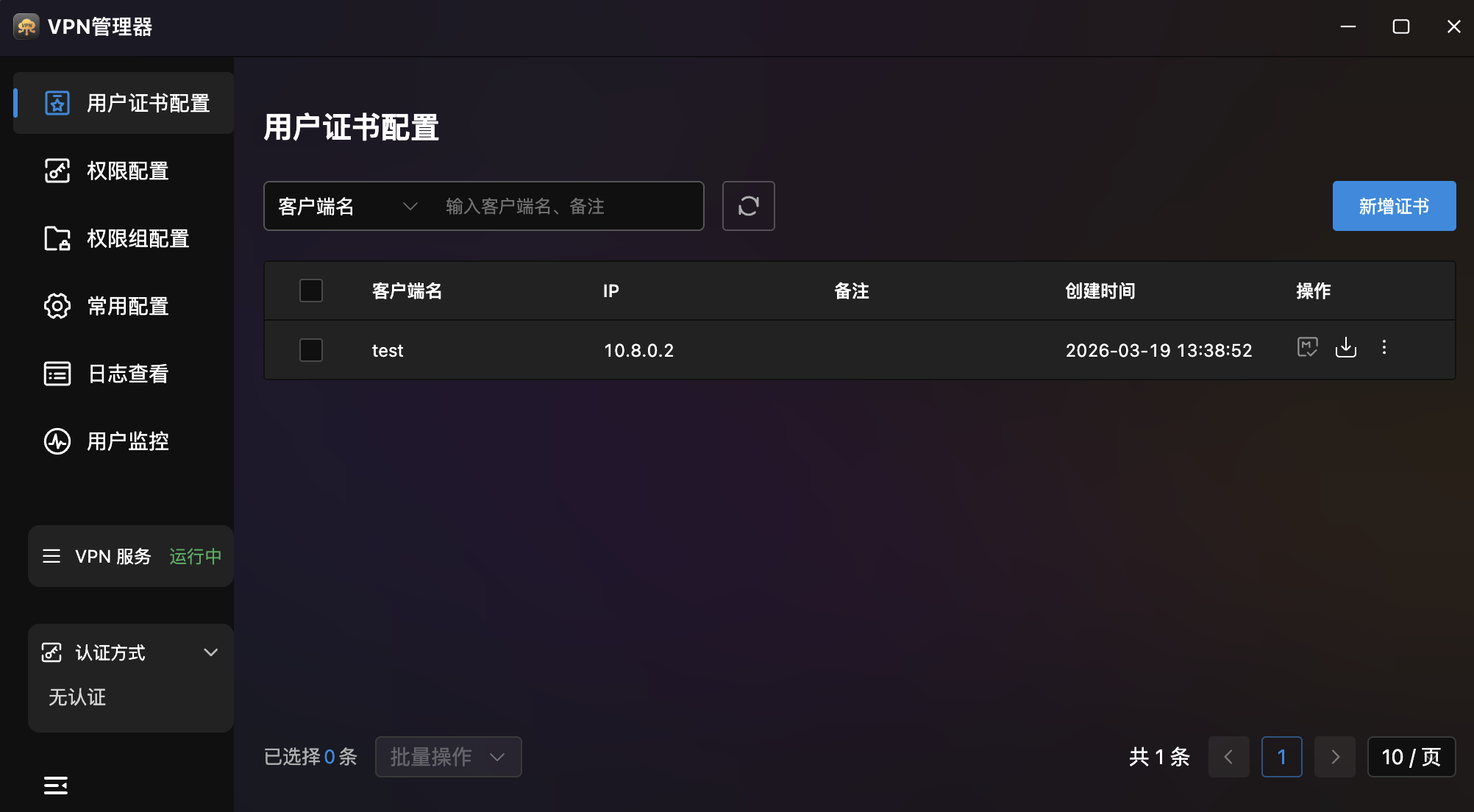1474x812 pixels.
Task: Click the 运行中 status label
Action: pyautogui.click(x=196, y=556)
